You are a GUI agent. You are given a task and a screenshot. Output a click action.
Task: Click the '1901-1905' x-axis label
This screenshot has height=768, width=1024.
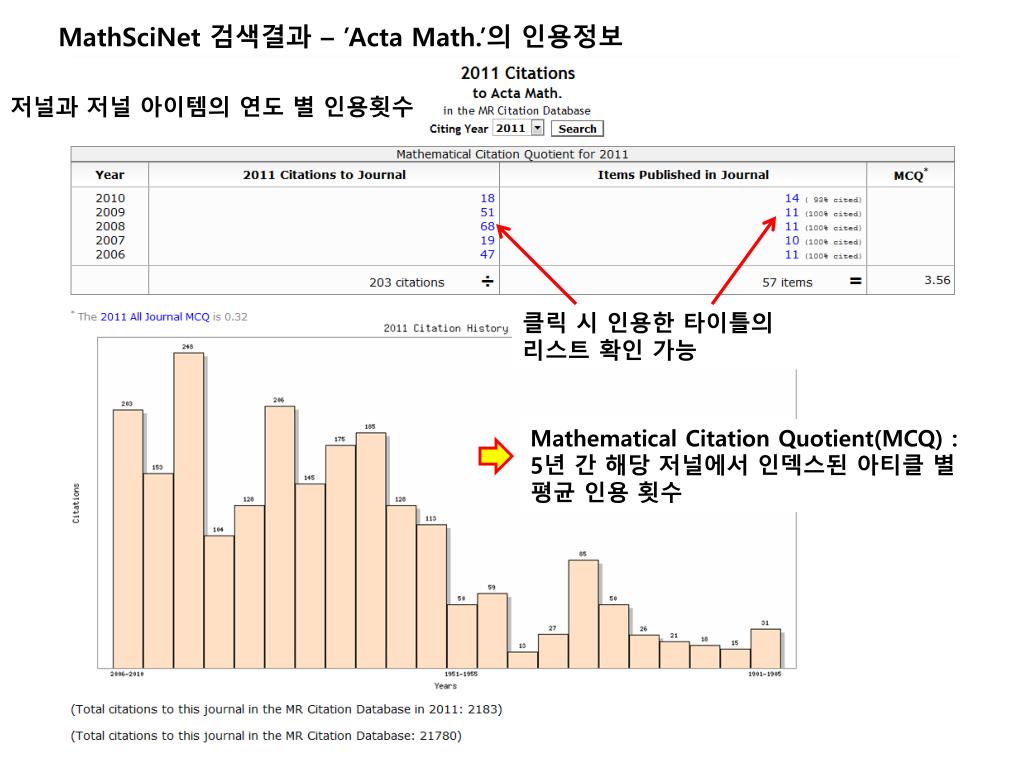(x=765, y=673)
